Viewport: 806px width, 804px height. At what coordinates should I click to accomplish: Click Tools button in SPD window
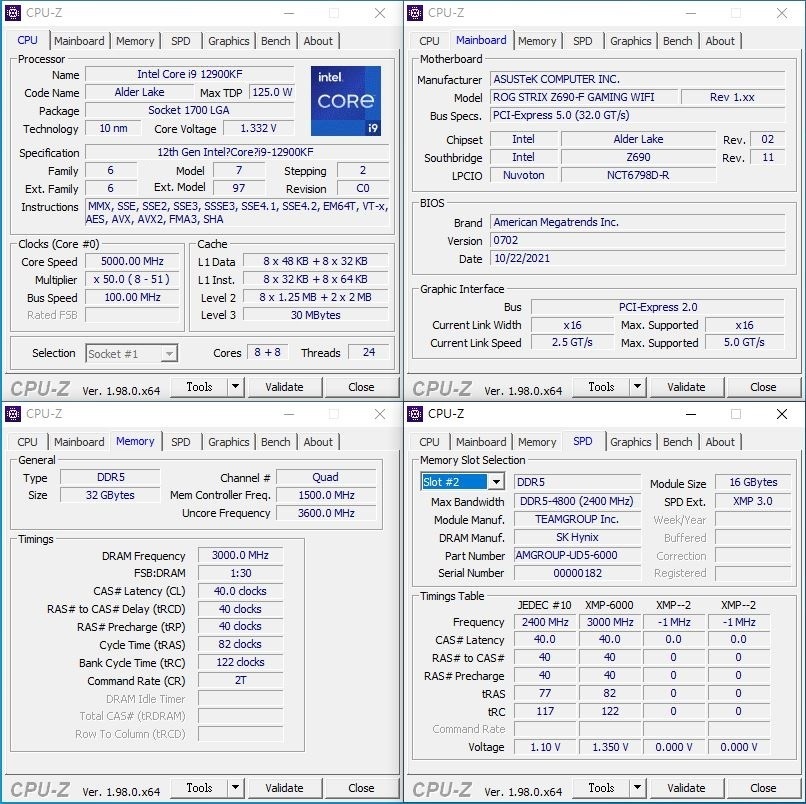pos(601,788)
